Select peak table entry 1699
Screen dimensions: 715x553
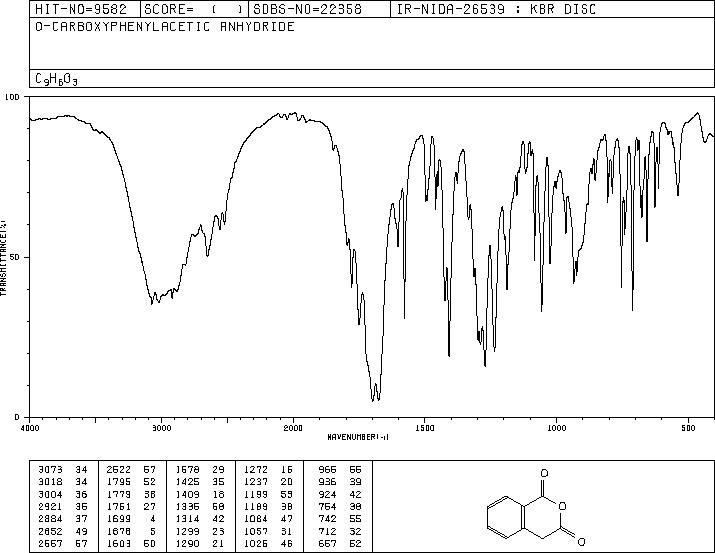119,519
